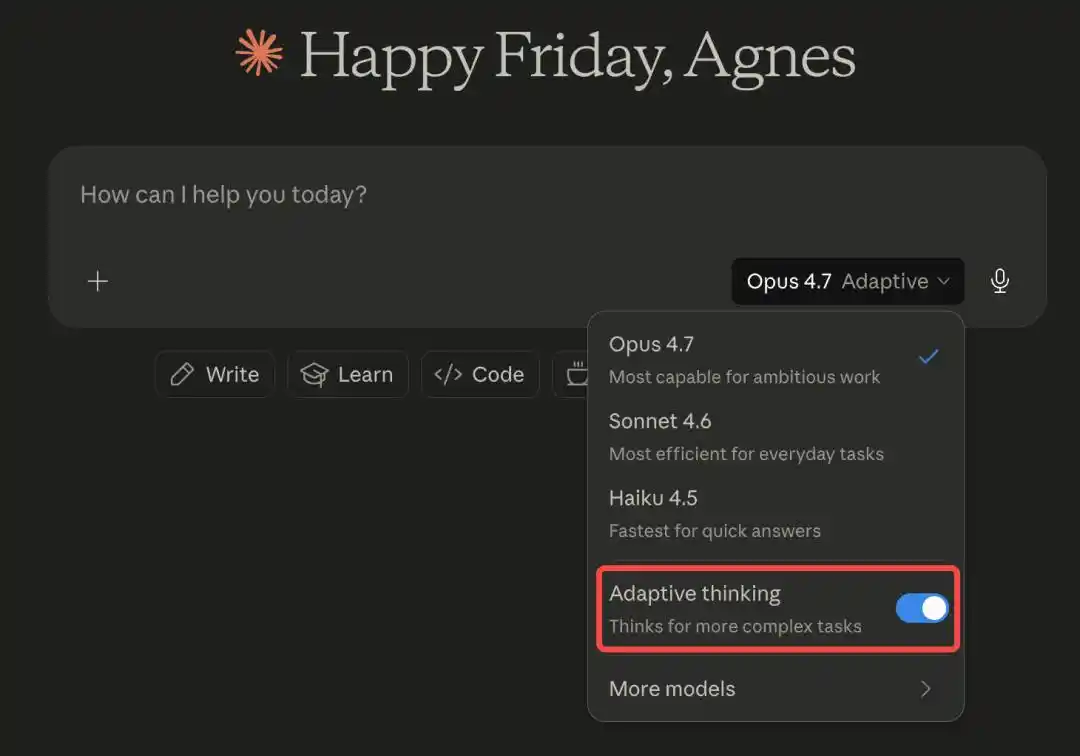Toggle the Adaptive thinking switch off

pyautogui.click(x=921, y=608)
